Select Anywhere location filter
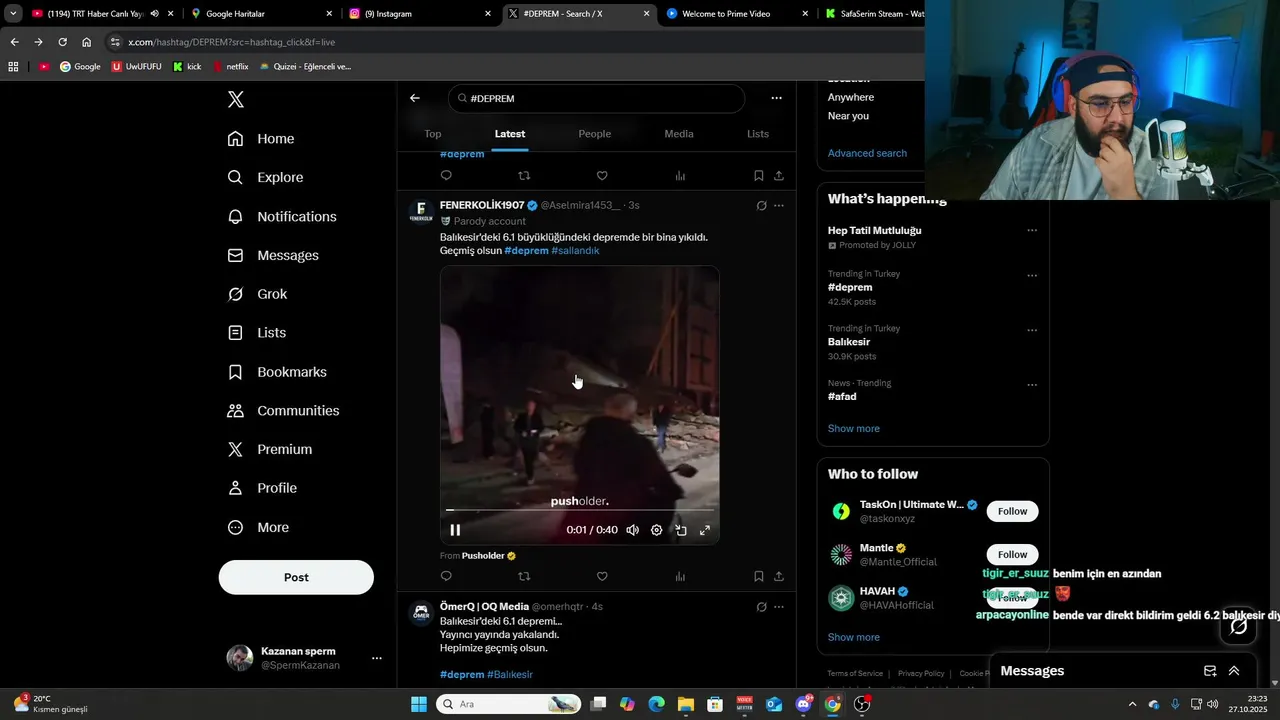 [851, 97]
